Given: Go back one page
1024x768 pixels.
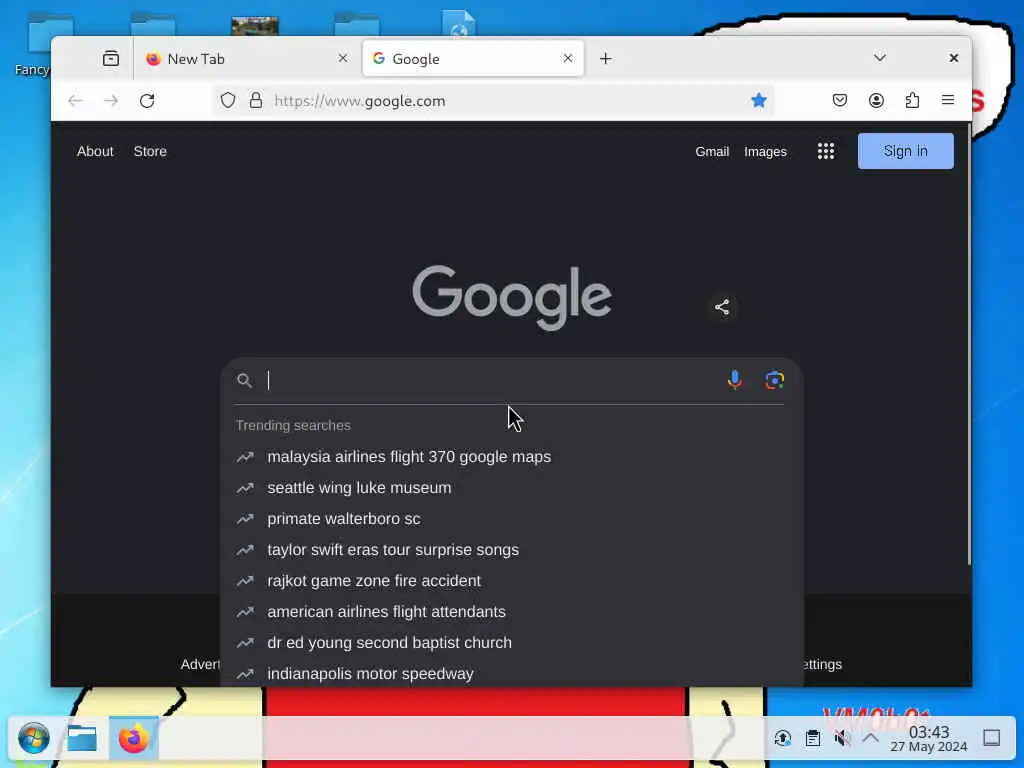Looking at the screenshot, I should (75, 101).
